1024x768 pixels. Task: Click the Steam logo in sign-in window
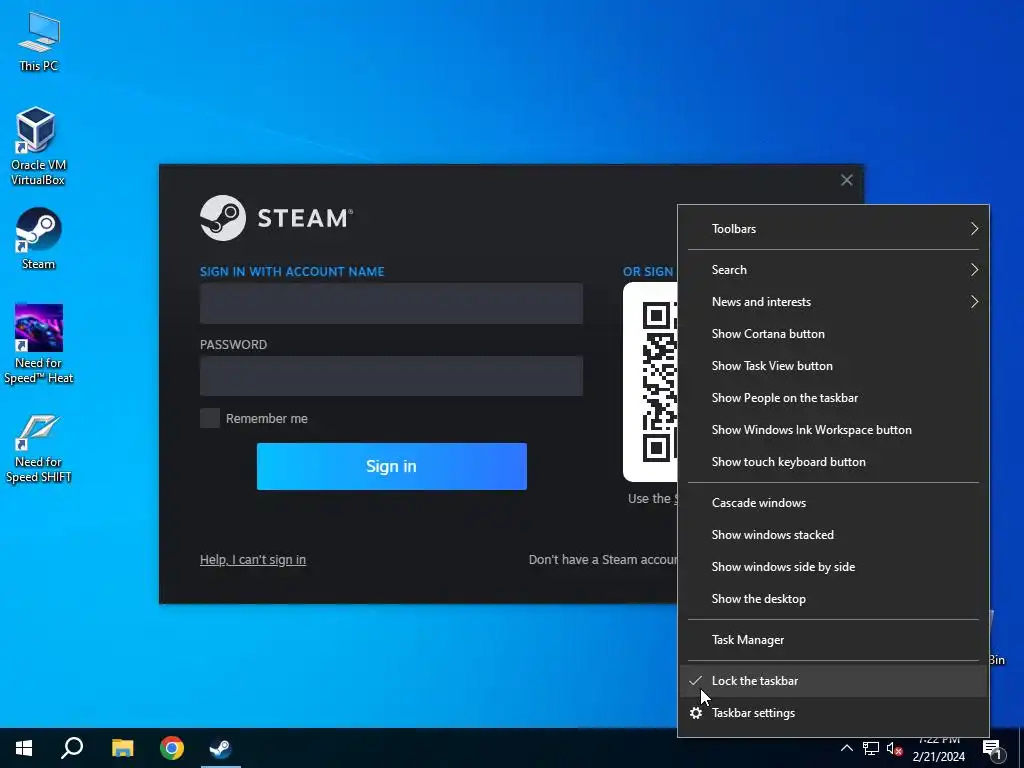[276, 218]
